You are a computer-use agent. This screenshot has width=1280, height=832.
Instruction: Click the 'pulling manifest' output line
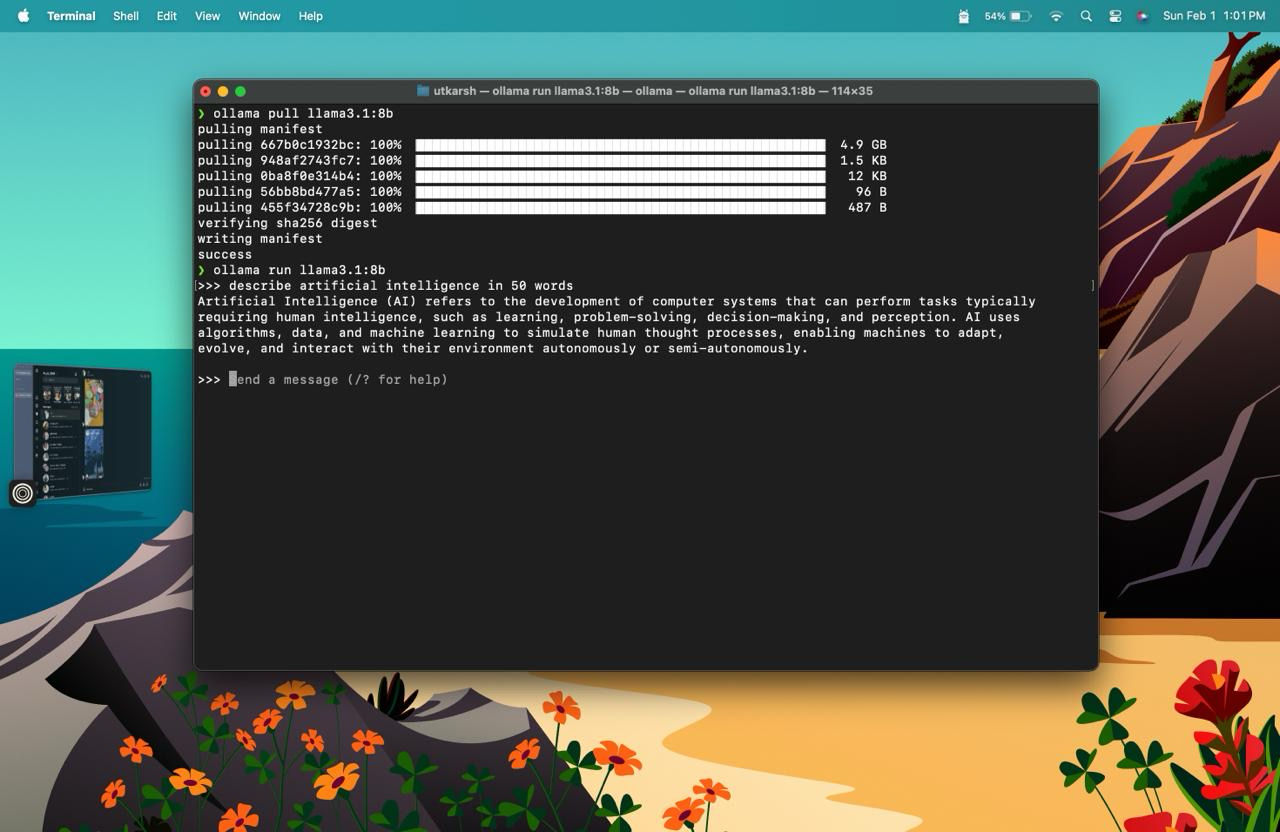pos(260,129)
